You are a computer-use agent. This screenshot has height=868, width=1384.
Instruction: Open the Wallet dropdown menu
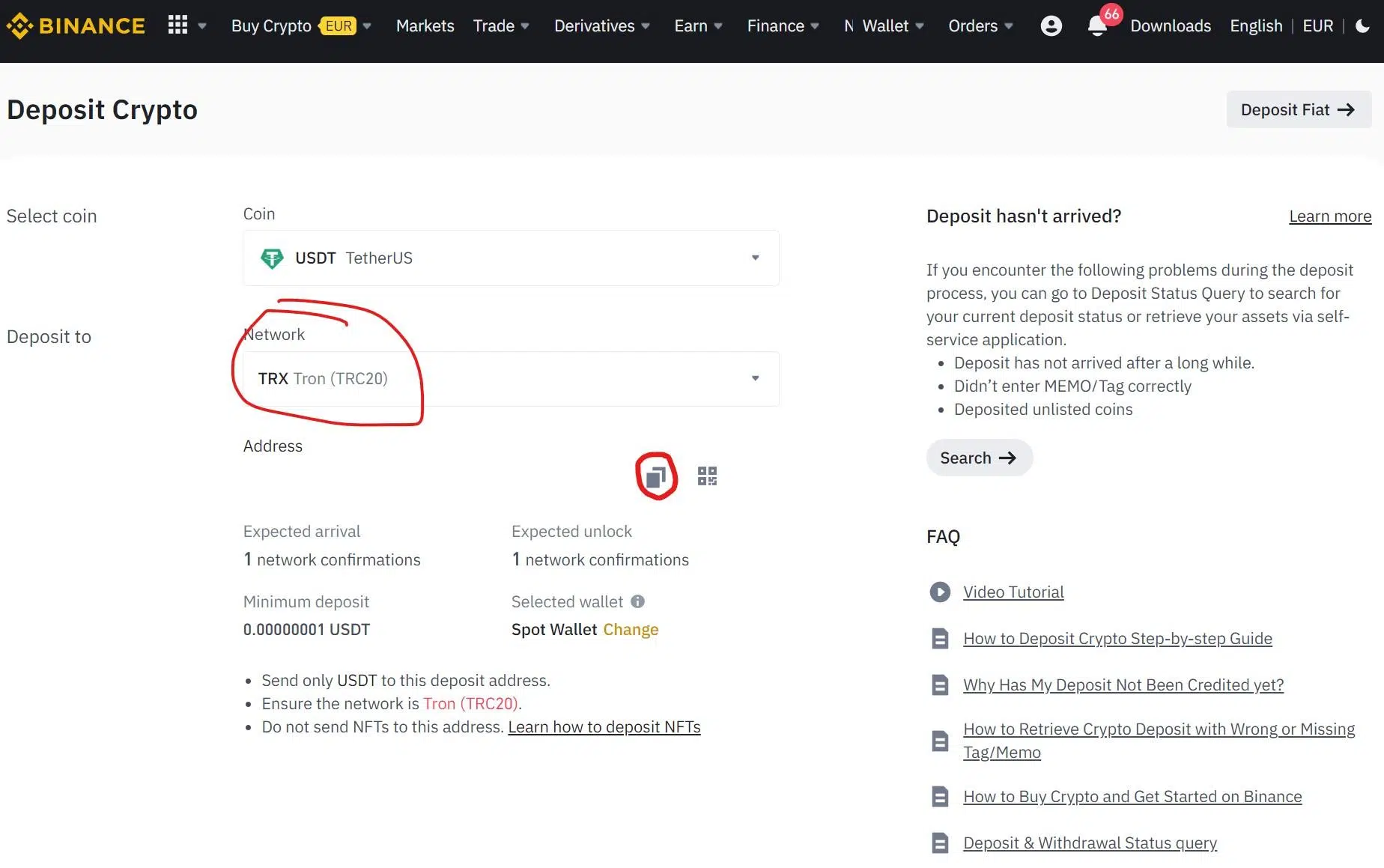pos(885,26)
